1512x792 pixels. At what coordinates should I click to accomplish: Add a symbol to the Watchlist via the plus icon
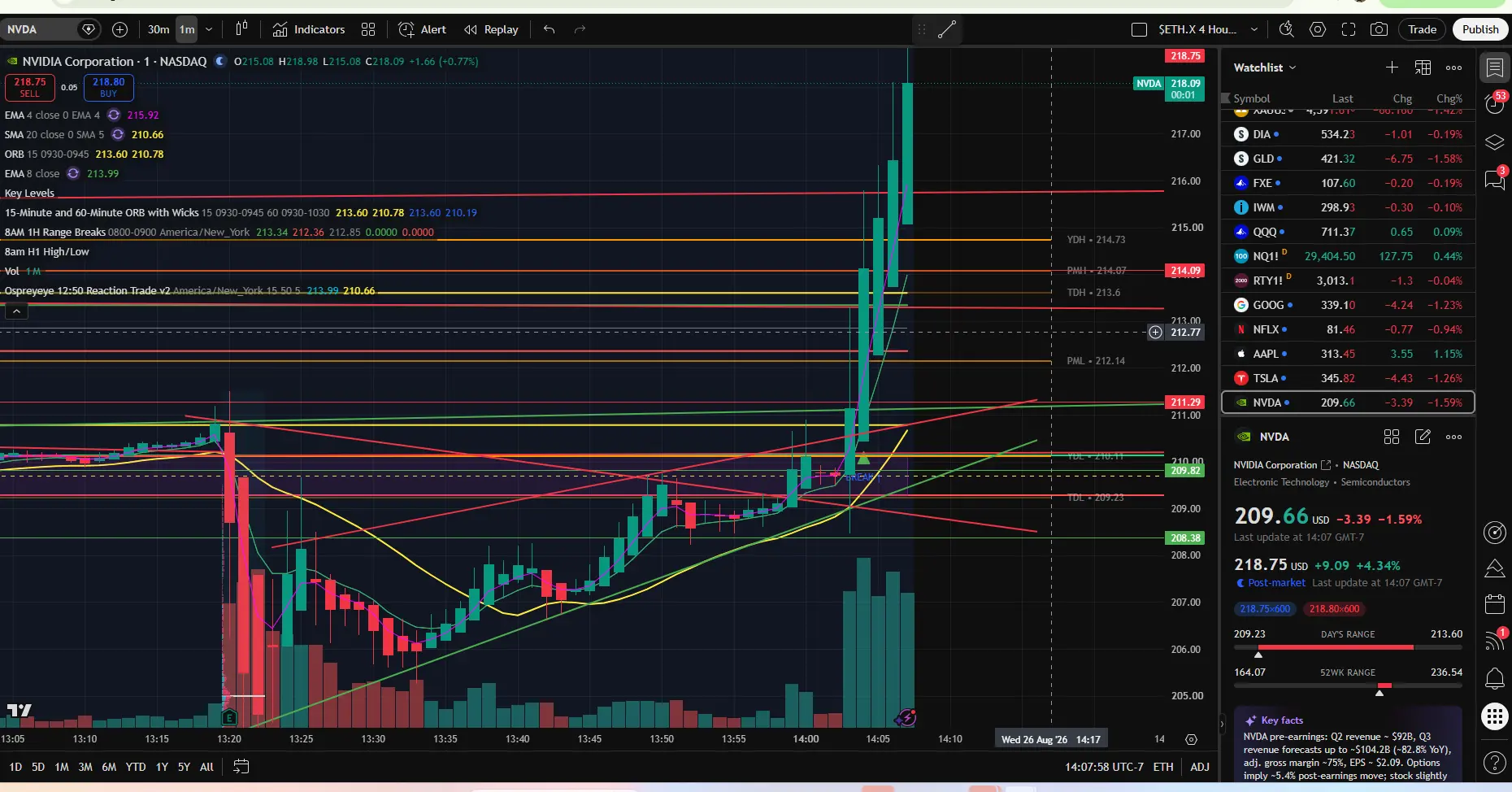[x=1392, y=67]
